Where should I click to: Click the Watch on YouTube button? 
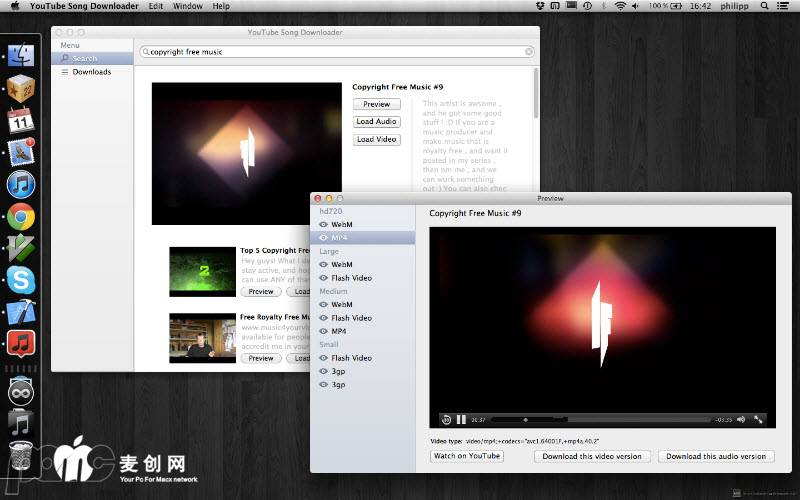pos(466,456)
